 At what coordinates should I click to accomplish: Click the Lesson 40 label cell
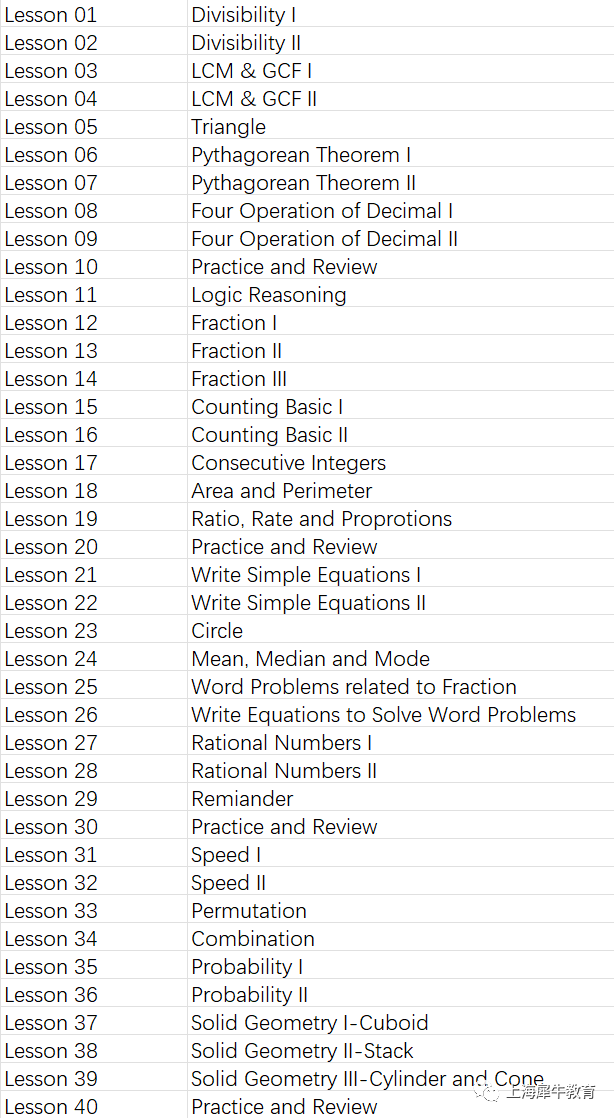point(94,1106)
